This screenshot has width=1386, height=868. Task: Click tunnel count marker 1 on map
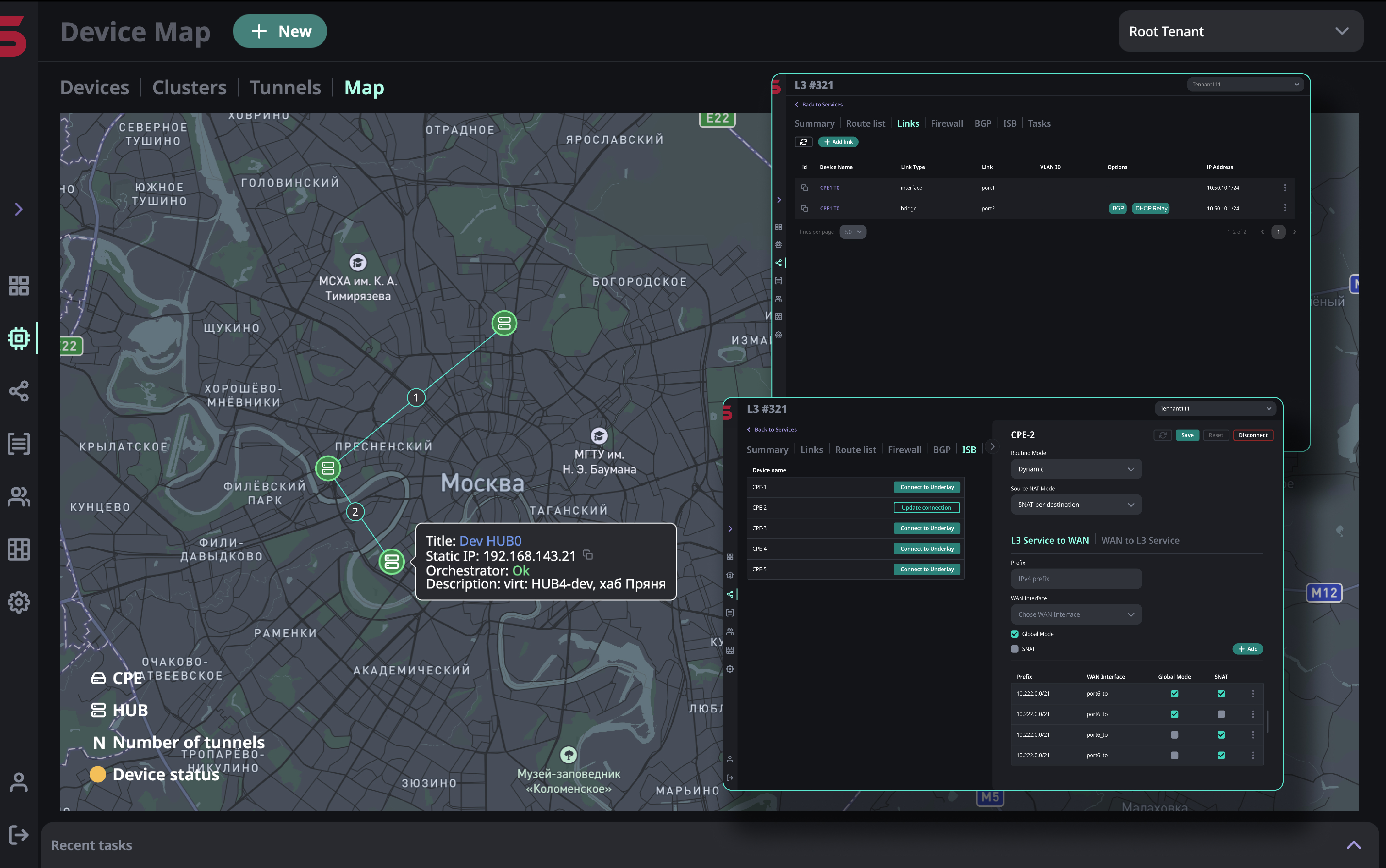(416, 397)
